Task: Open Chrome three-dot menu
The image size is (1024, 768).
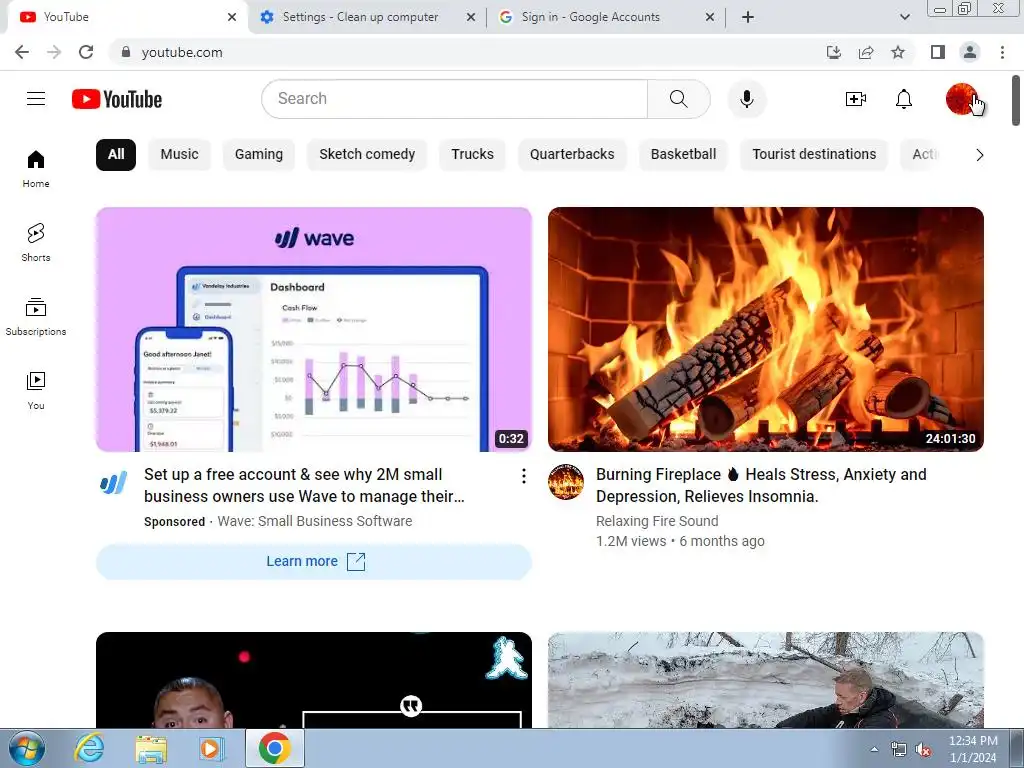Action: [x=1002, y=52]
